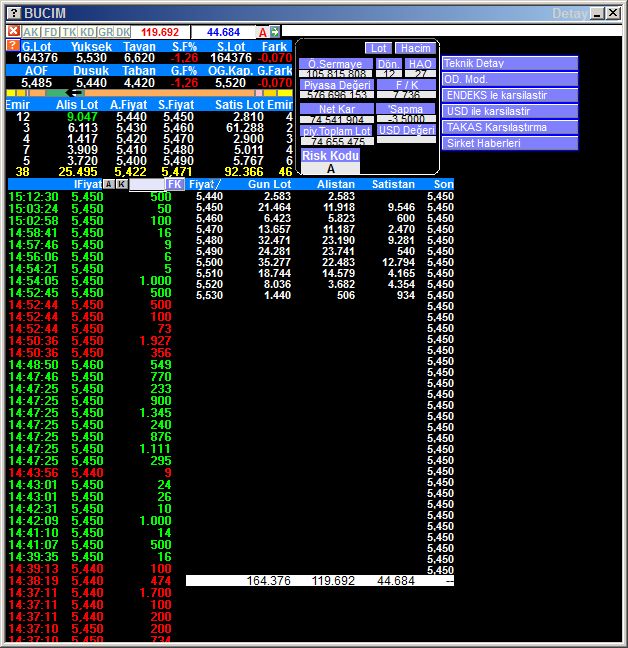
Task: Click the Satis Lot column header
Action: coord(240,105)
